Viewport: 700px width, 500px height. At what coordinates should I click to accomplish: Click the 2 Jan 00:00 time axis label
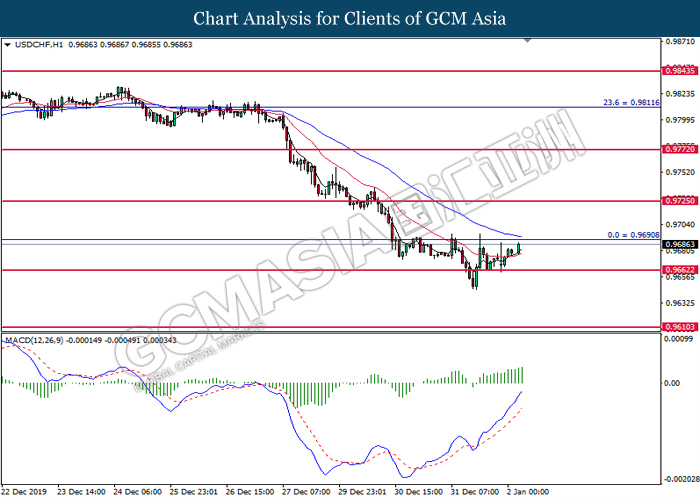[x=528, y=492]
